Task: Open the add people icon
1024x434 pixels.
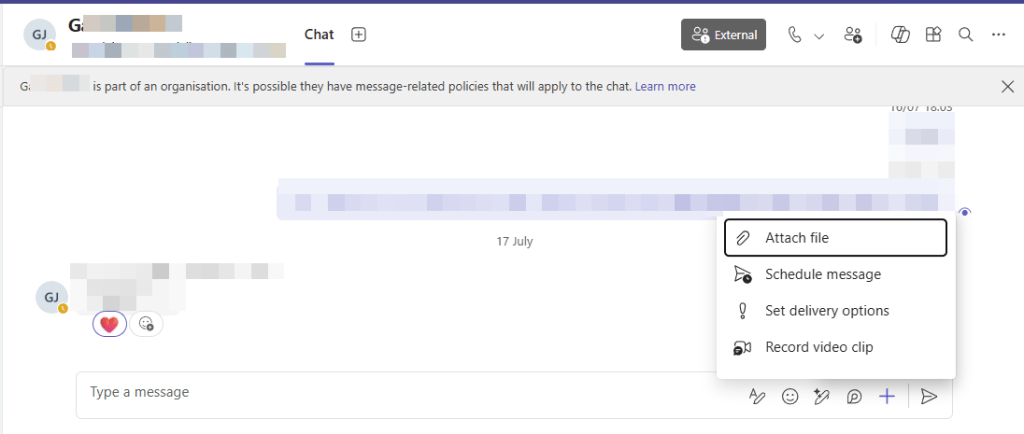Action: click(x=853, y=35)
